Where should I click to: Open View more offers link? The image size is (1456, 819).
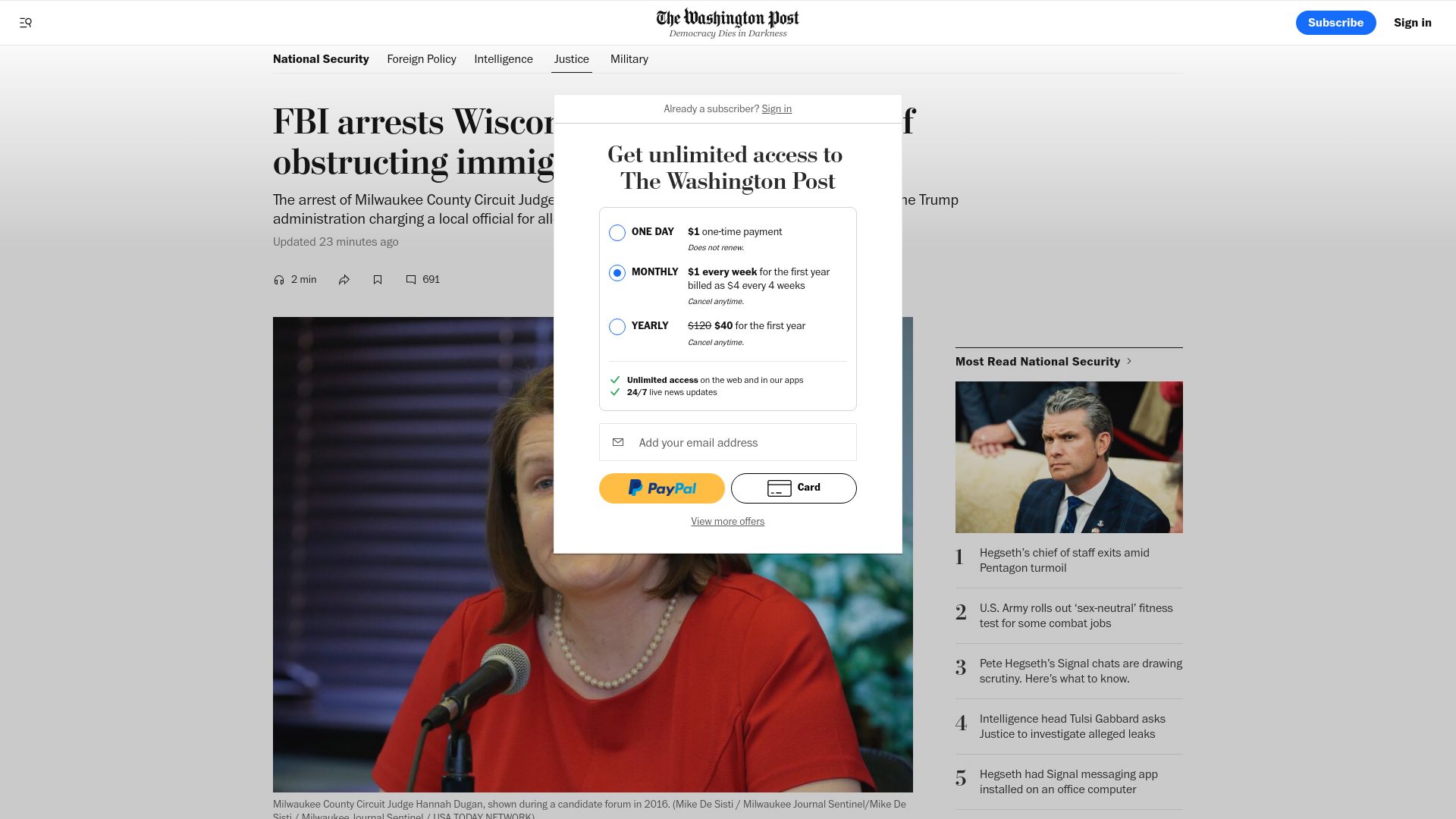[728, 522]
